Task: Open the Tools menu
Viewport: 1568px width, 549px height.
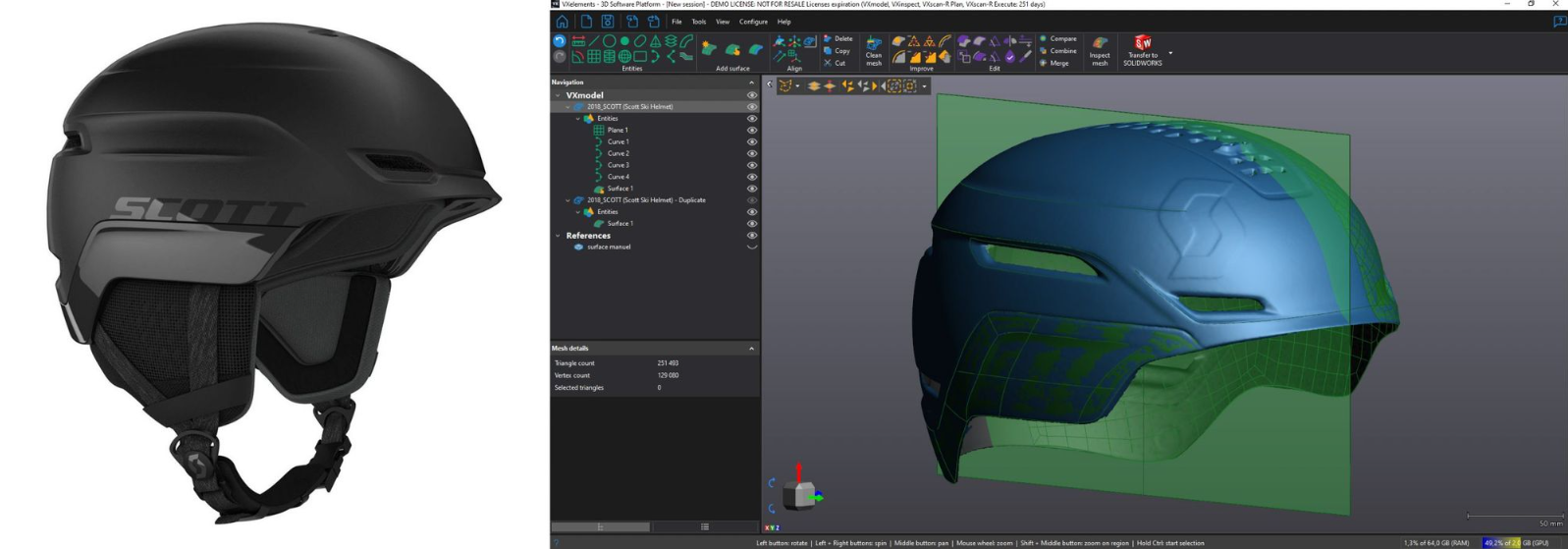Action: [698, 22]
